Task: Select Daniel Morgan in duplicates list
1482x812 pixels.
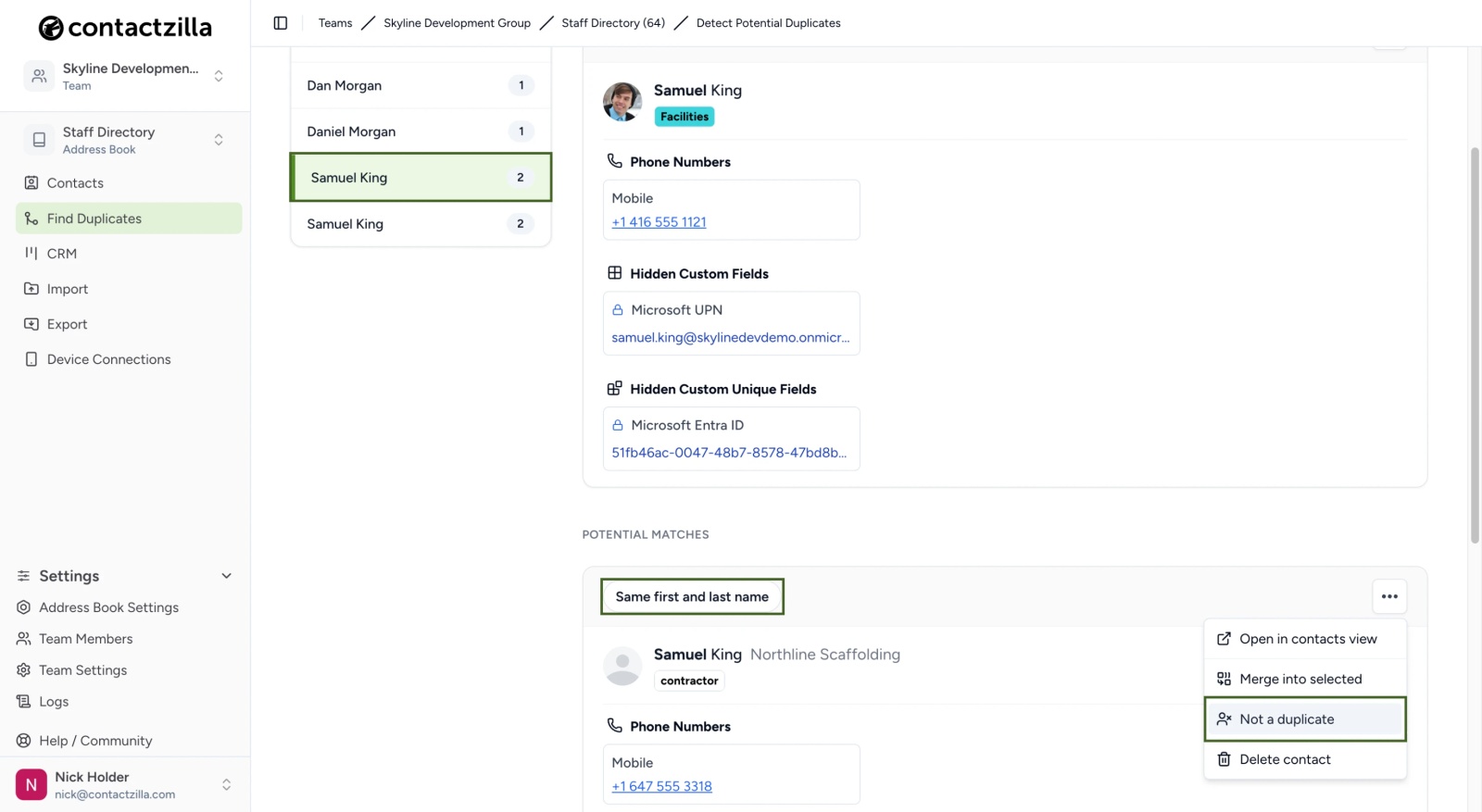Action: coord(421,131)
